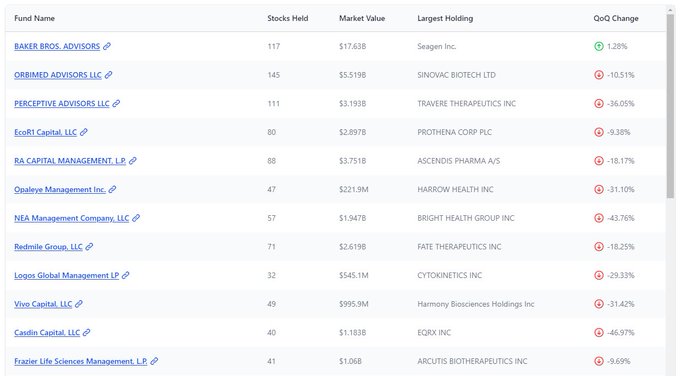Select ASCENDIS PHARMA A/S cell
The height and width of the screenshot is (376, 680).
click(x=458, y=160)
